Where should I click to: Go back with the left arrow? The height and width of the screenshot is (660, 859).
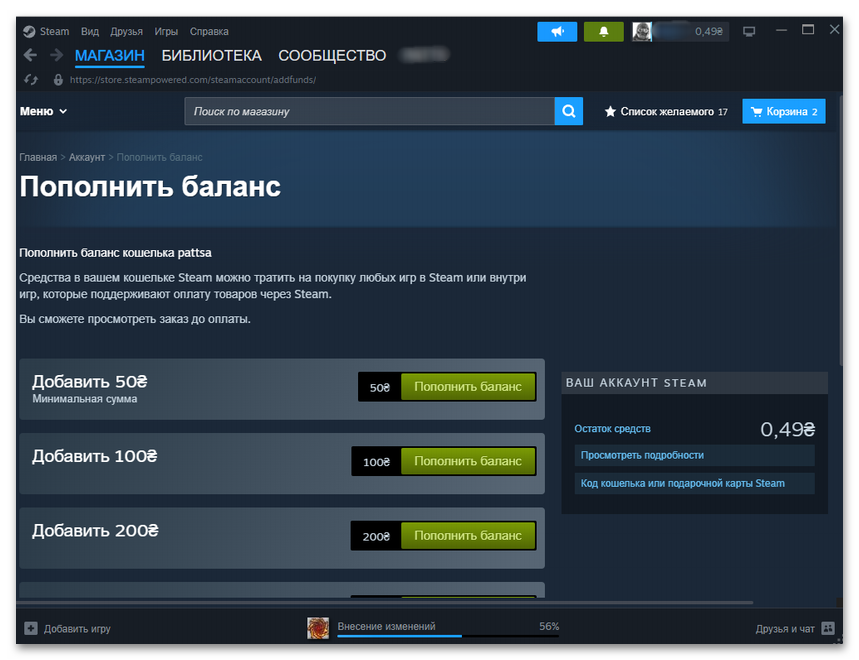[x=30, y=55]
